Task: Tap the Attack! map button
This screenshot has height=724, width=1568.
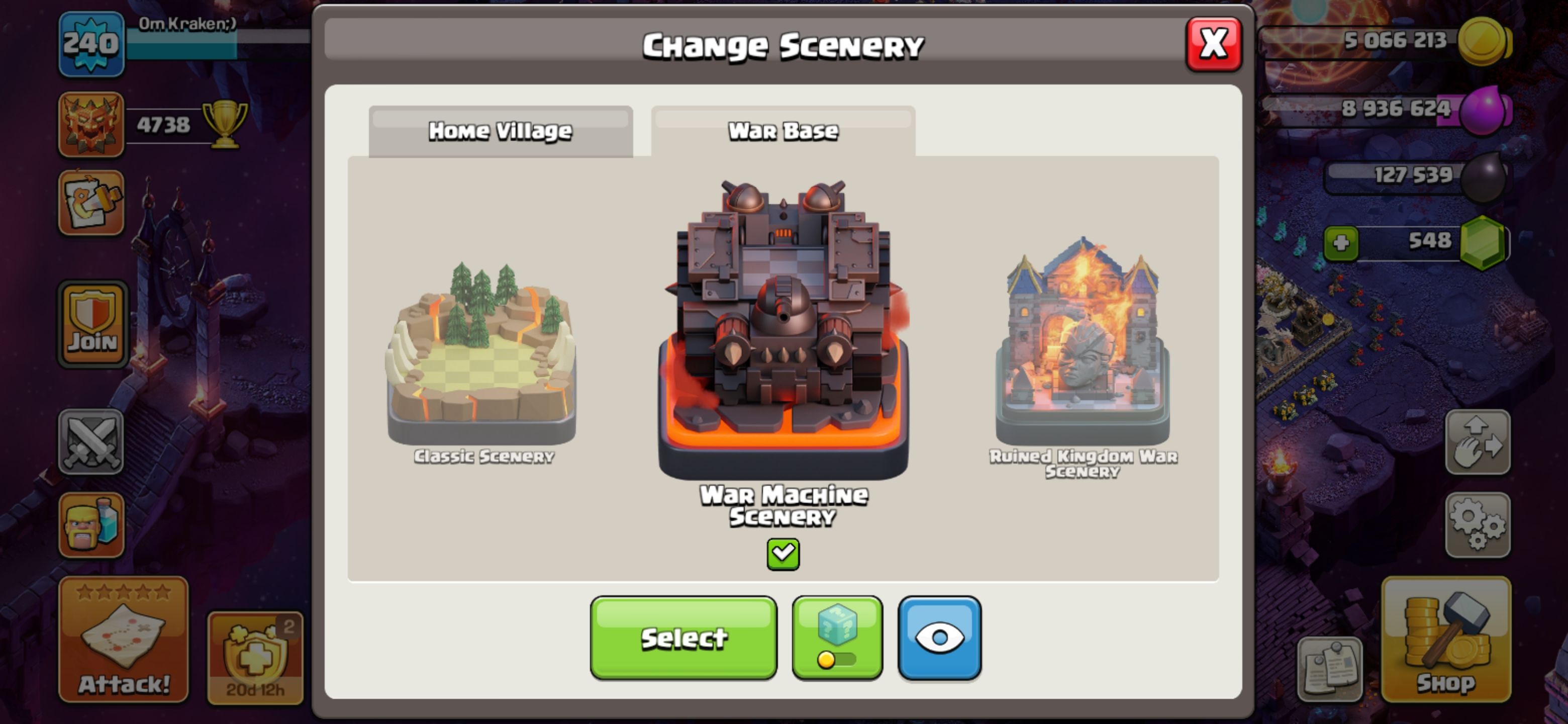Action: click(x=124, y=640)
